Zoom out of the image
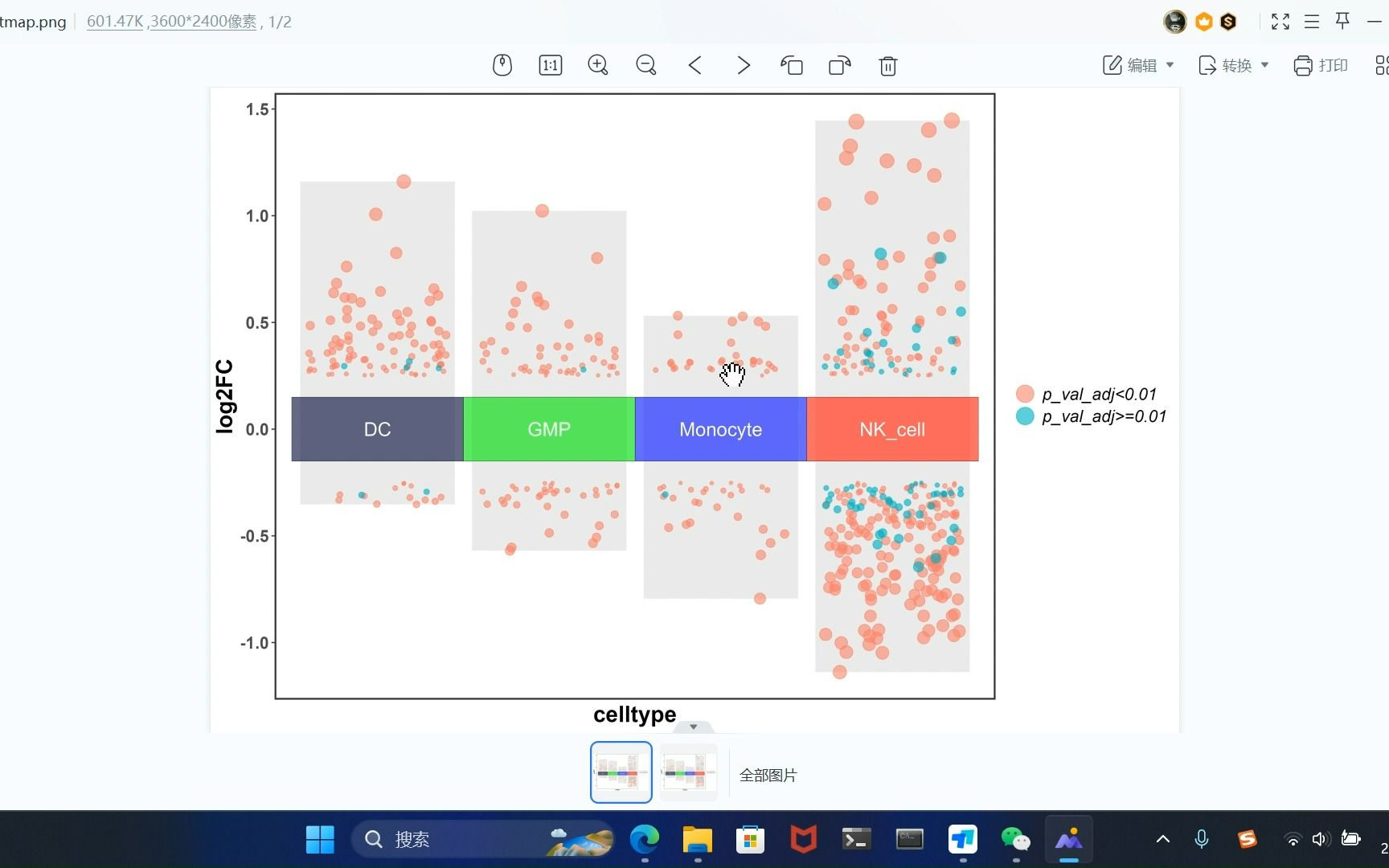 (646, 65)
